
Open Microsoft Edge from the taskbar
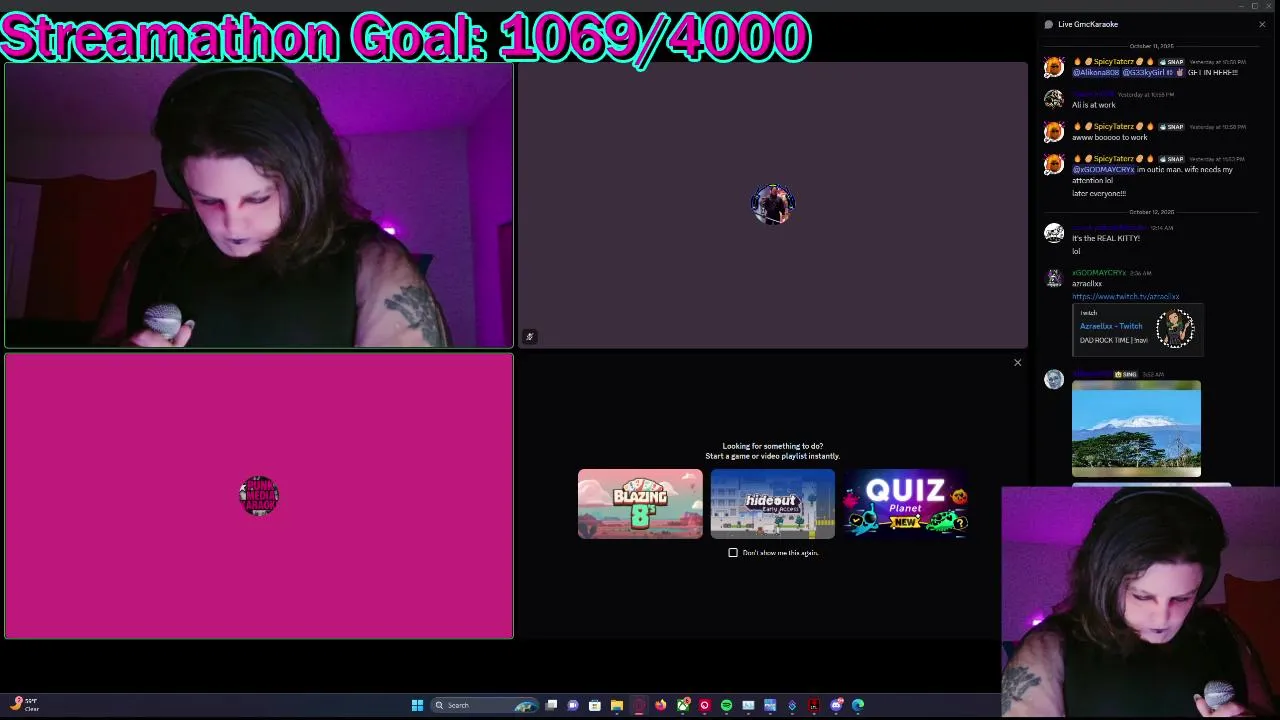pyautogui.click(x=858, y=705)
